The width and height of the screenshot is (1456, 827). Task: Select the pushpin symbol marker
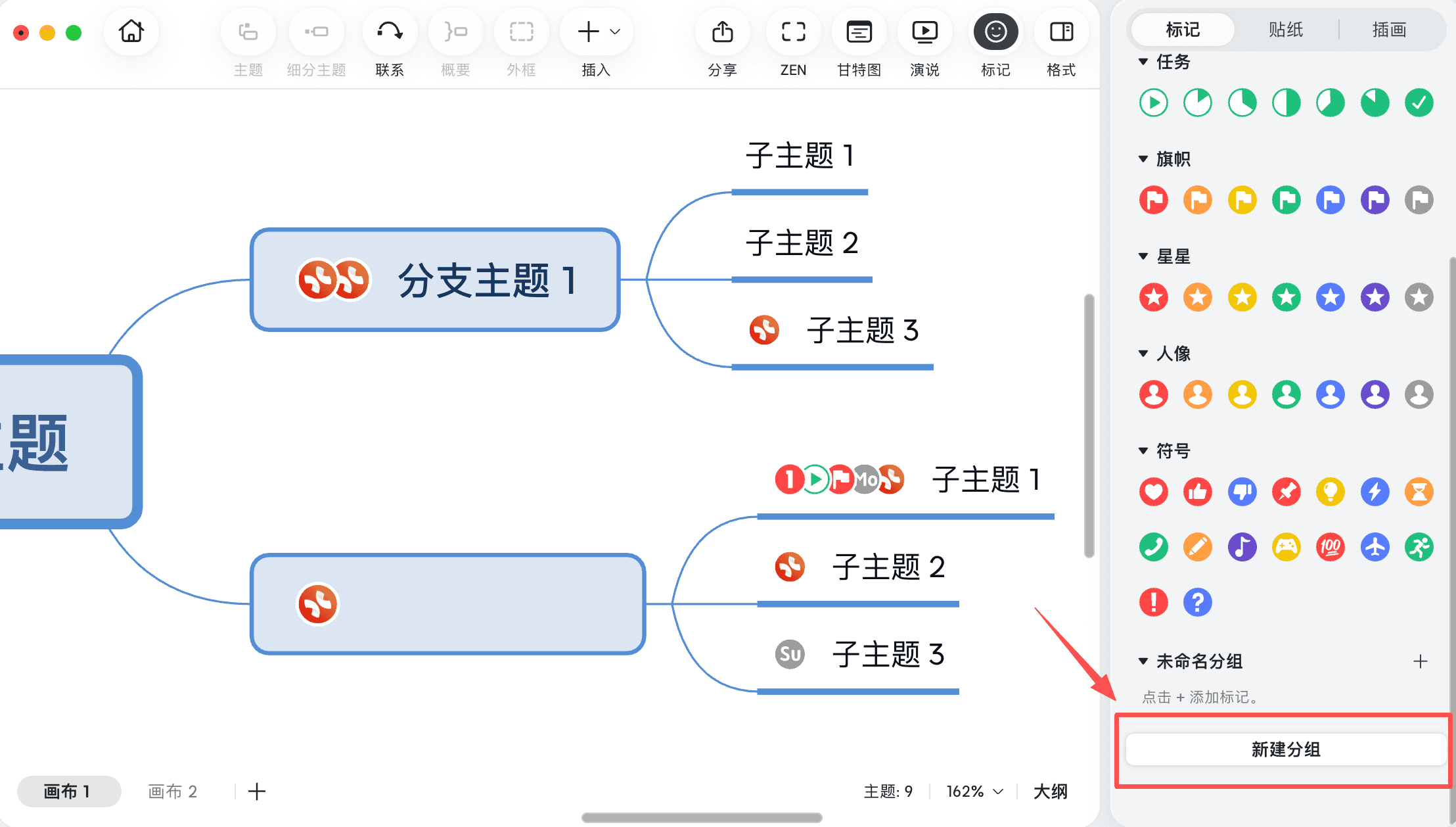tap(1286, 492)
